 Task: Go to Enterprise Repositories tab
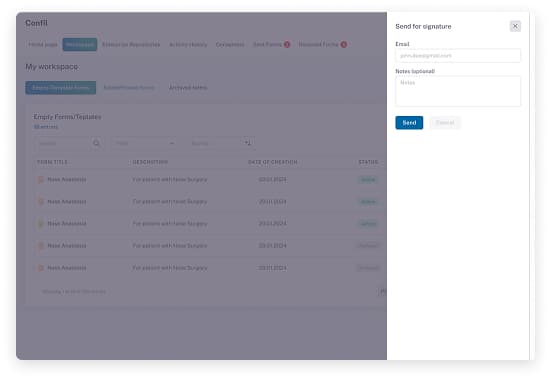point(131,45)
